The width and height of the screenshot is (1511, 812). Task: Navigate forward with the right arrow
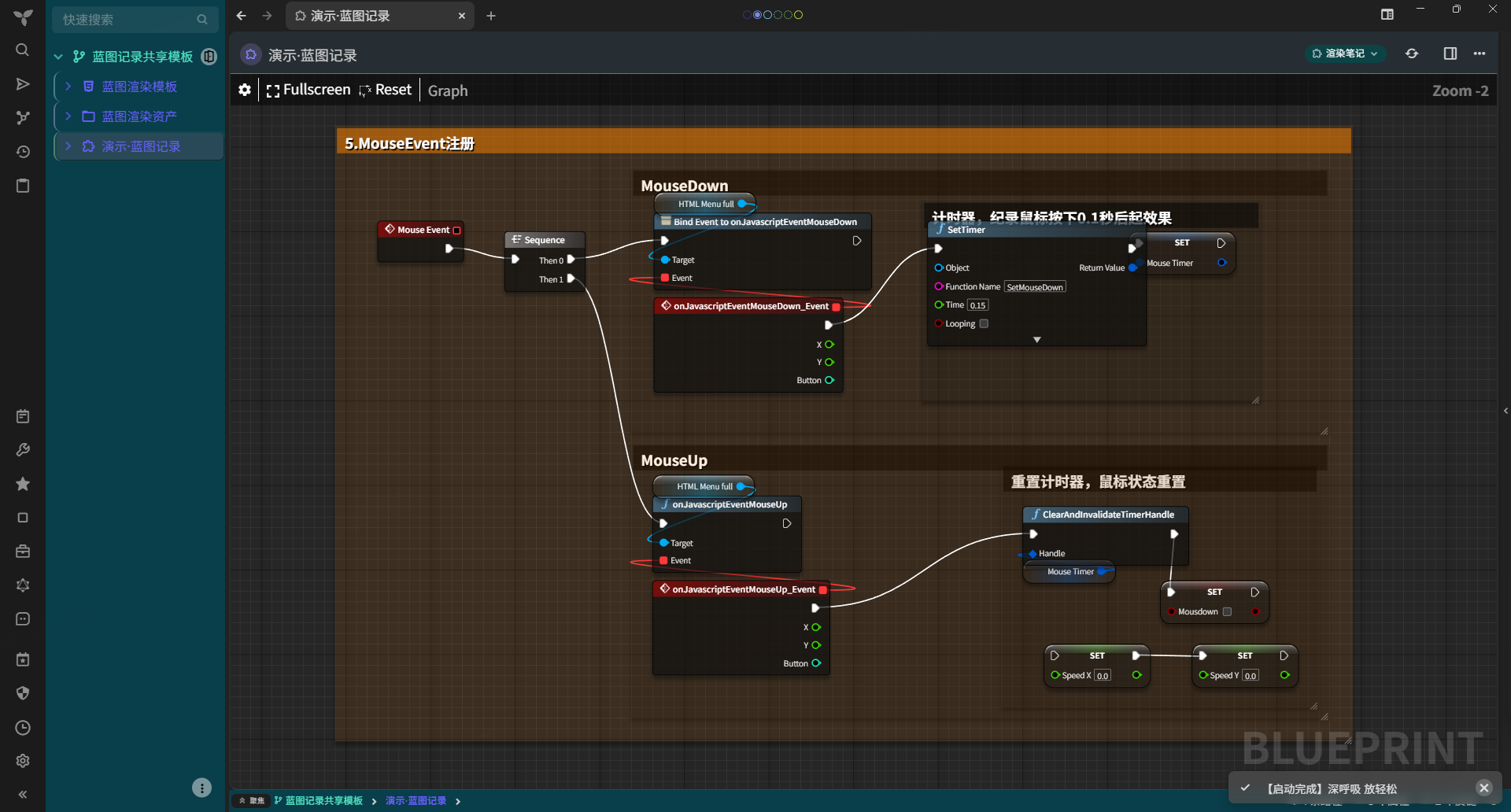pos(268,16)
